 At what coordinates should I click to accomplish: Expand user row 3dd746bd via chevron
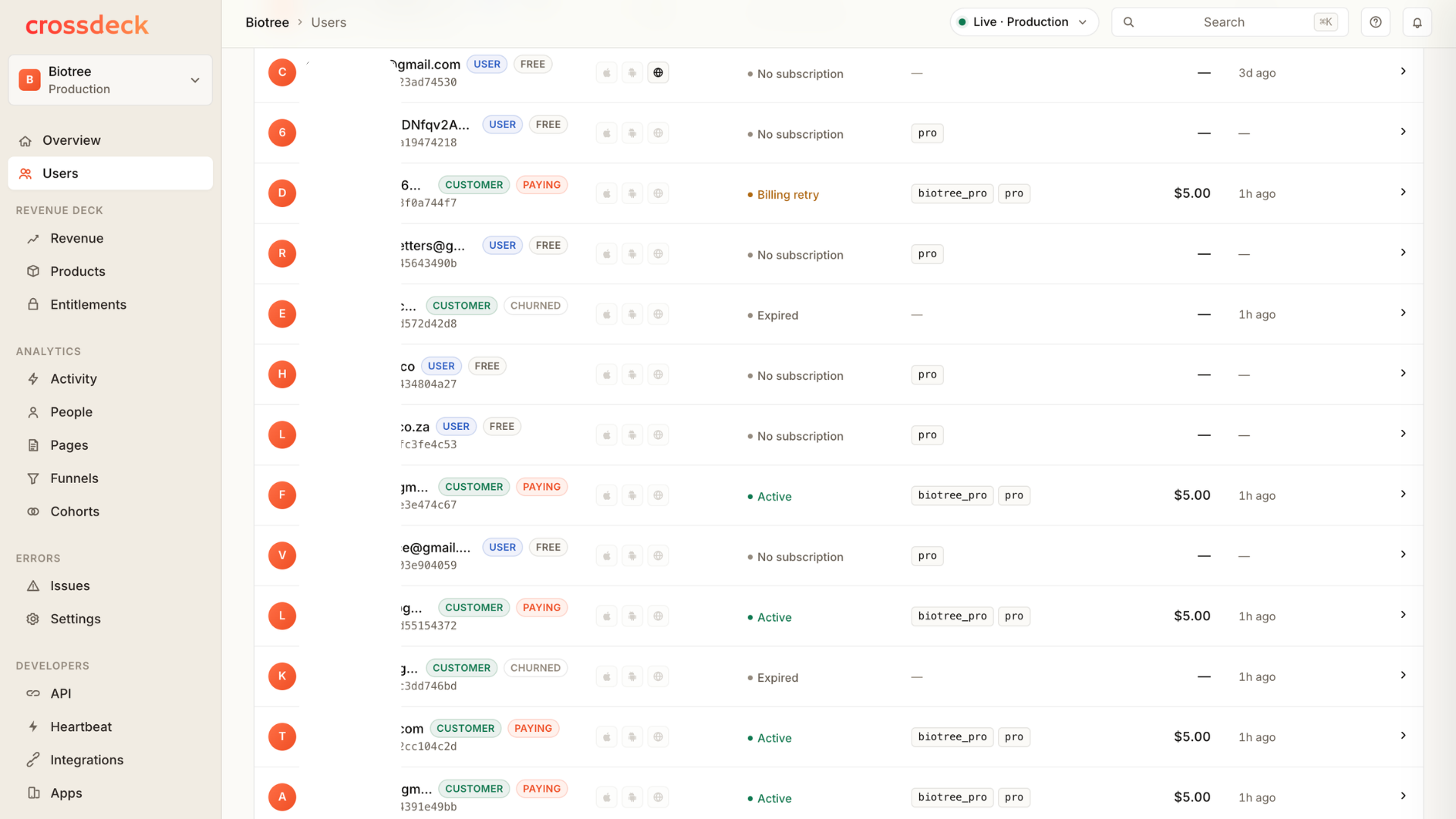pos(1403,675)
